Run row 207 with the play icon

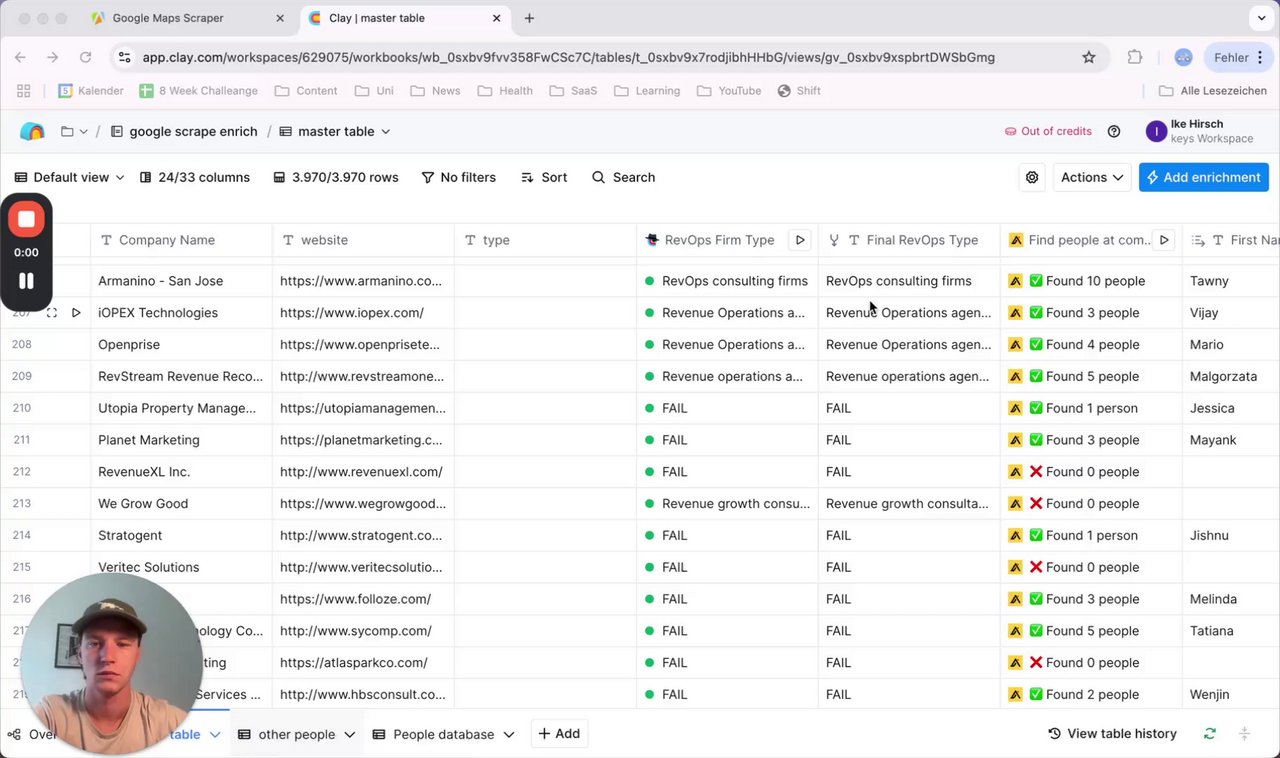click(76, 313)
